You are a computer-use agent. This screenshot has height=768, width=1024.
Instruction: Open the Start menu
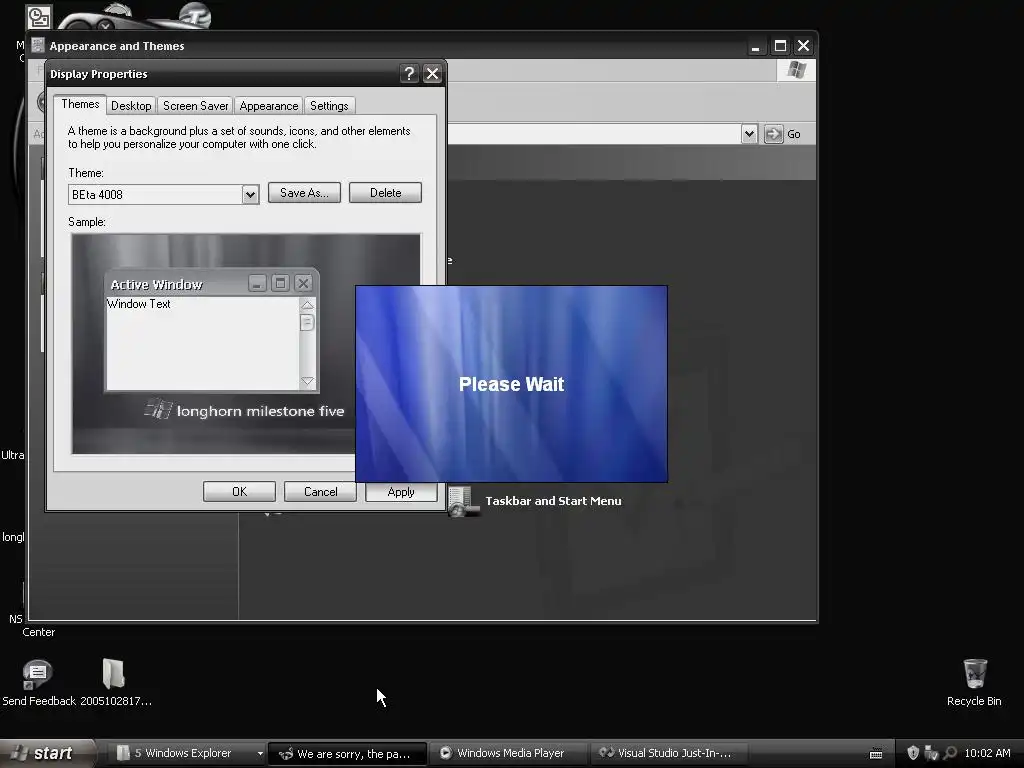[x=46, y=753]
